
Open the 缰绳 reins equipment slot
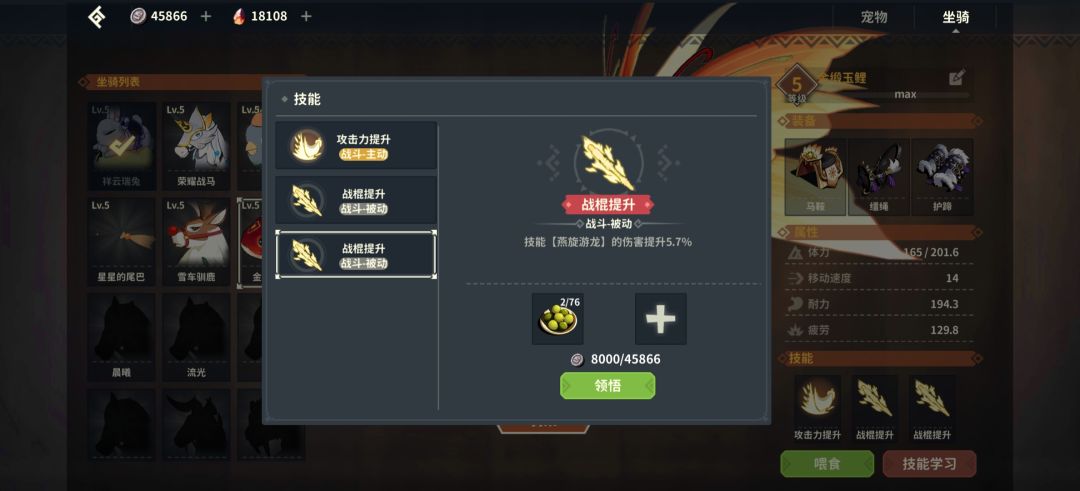[x=879, y=177]
